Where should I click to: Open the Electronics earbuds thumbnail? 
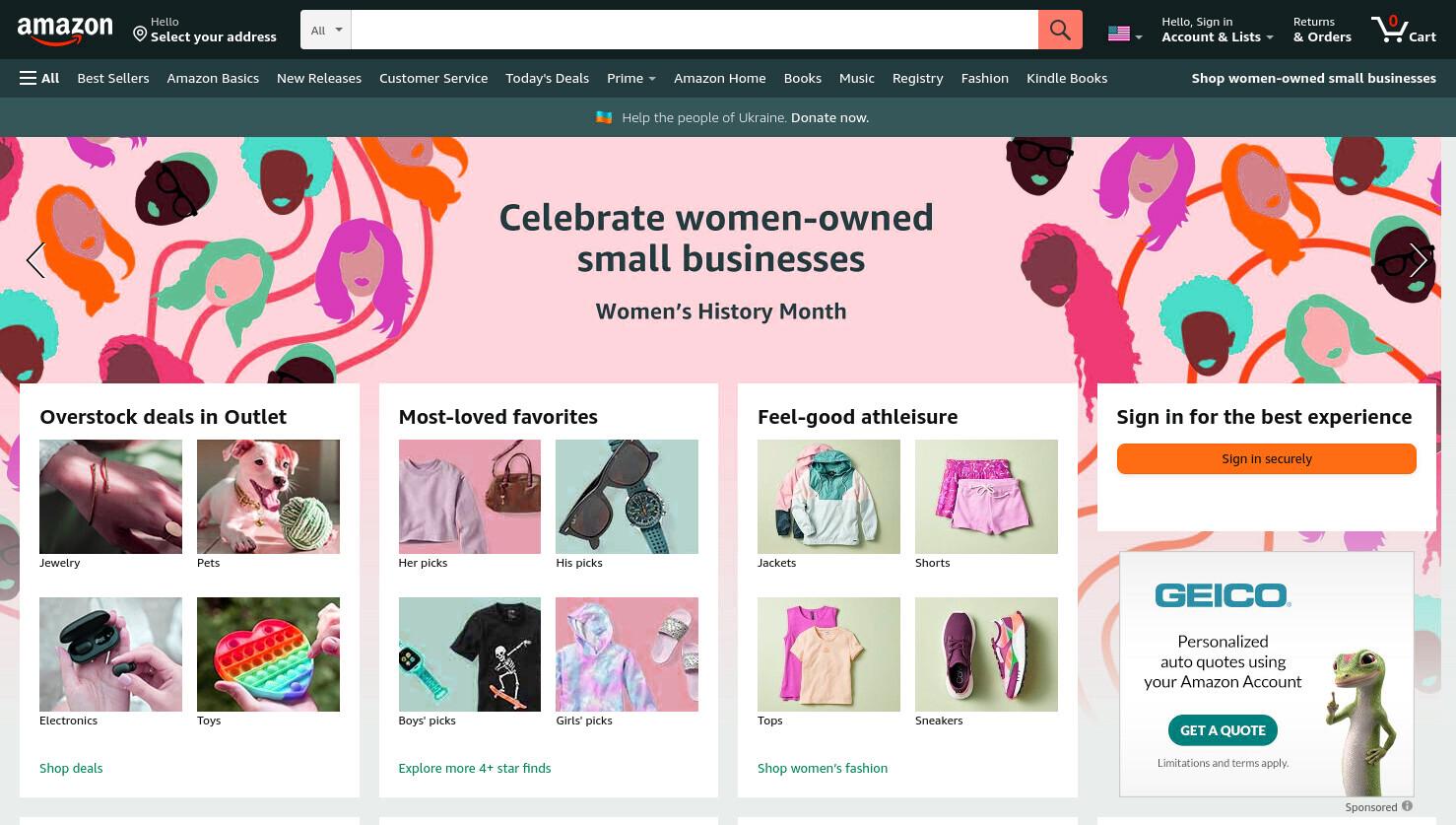(x=110, y=654)
